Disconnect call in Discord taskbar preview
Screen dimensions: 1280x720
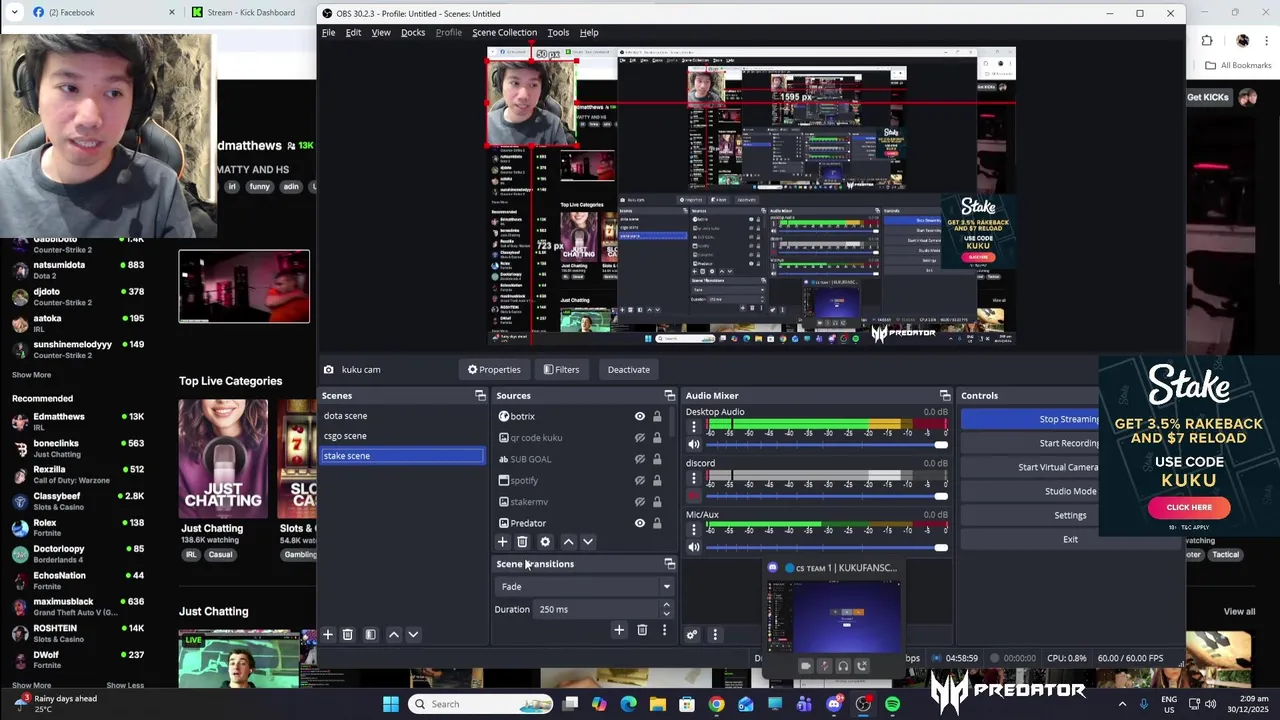pyautogui.click(x=862, y=666)
